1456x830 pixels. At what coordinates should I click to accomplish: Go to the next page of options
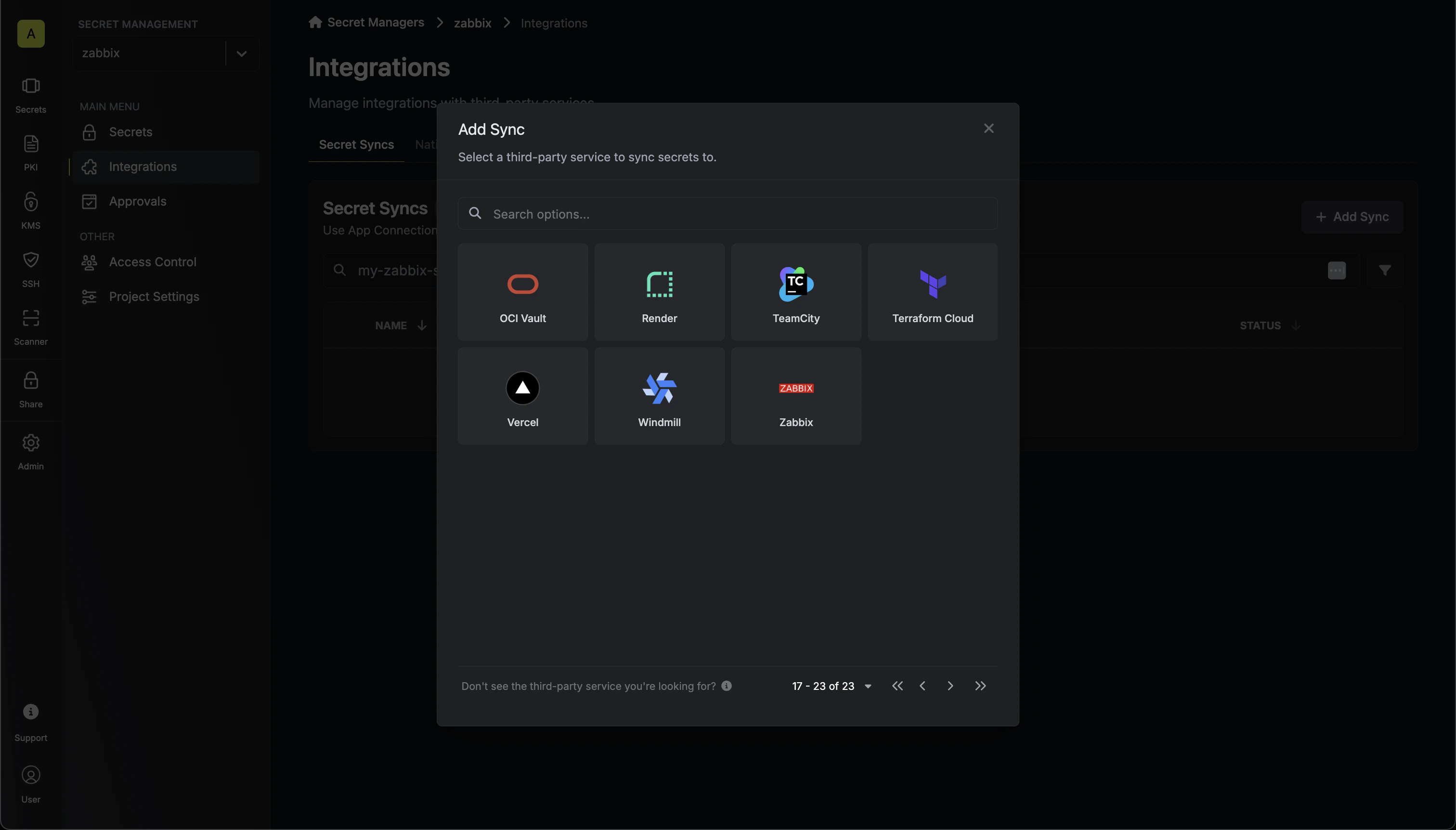(x=950, y=686)
